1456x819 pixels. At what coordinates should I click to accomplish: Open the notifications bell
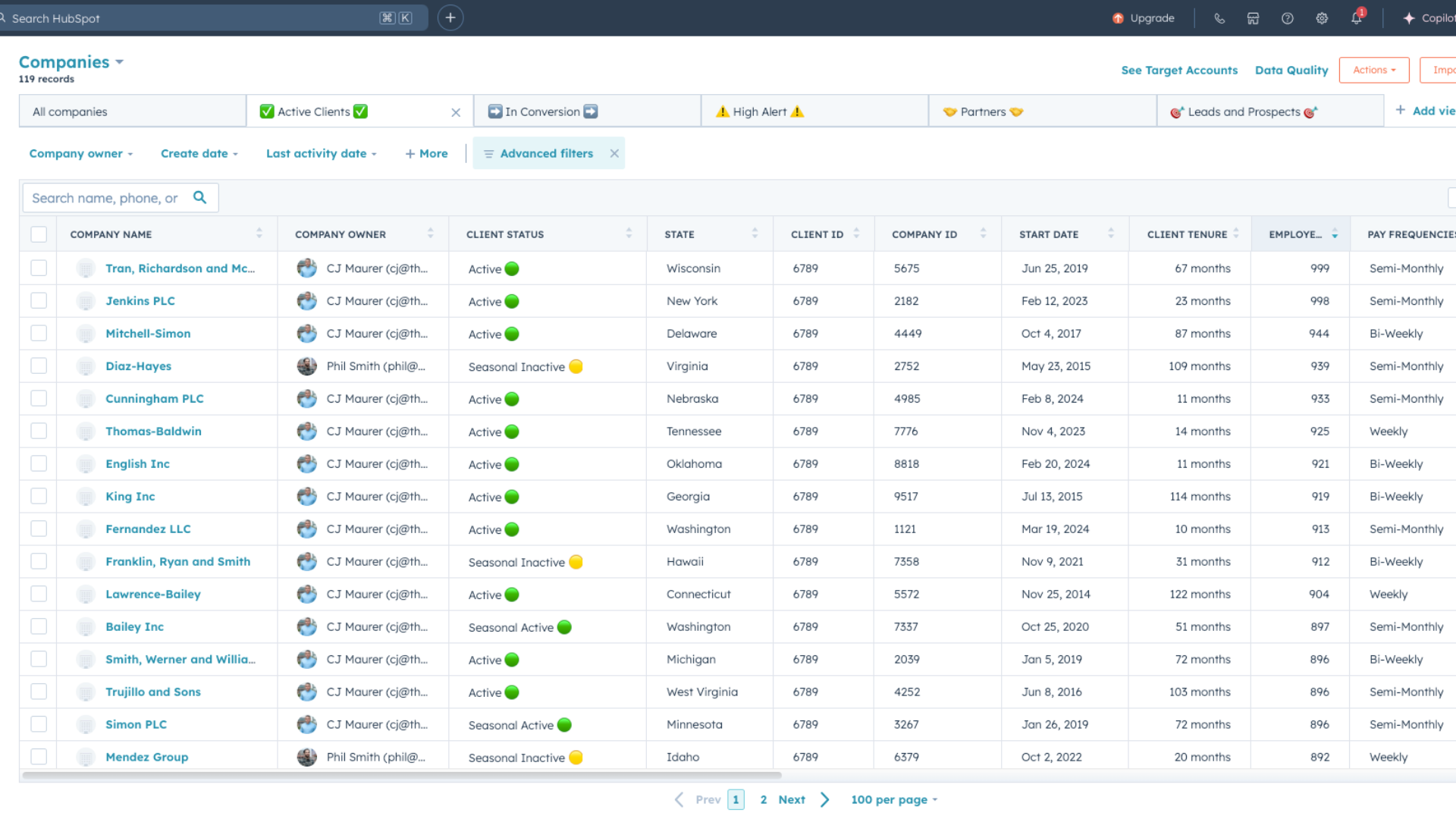coord(1357,18)
